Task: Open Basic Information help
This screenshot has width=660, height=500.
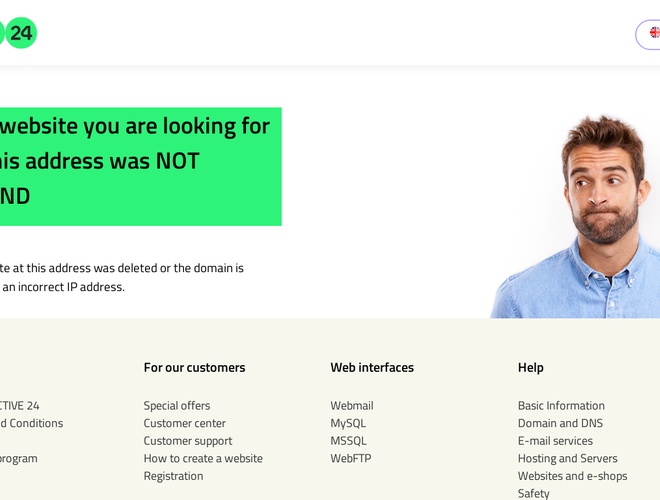Action: coord(561,406)
